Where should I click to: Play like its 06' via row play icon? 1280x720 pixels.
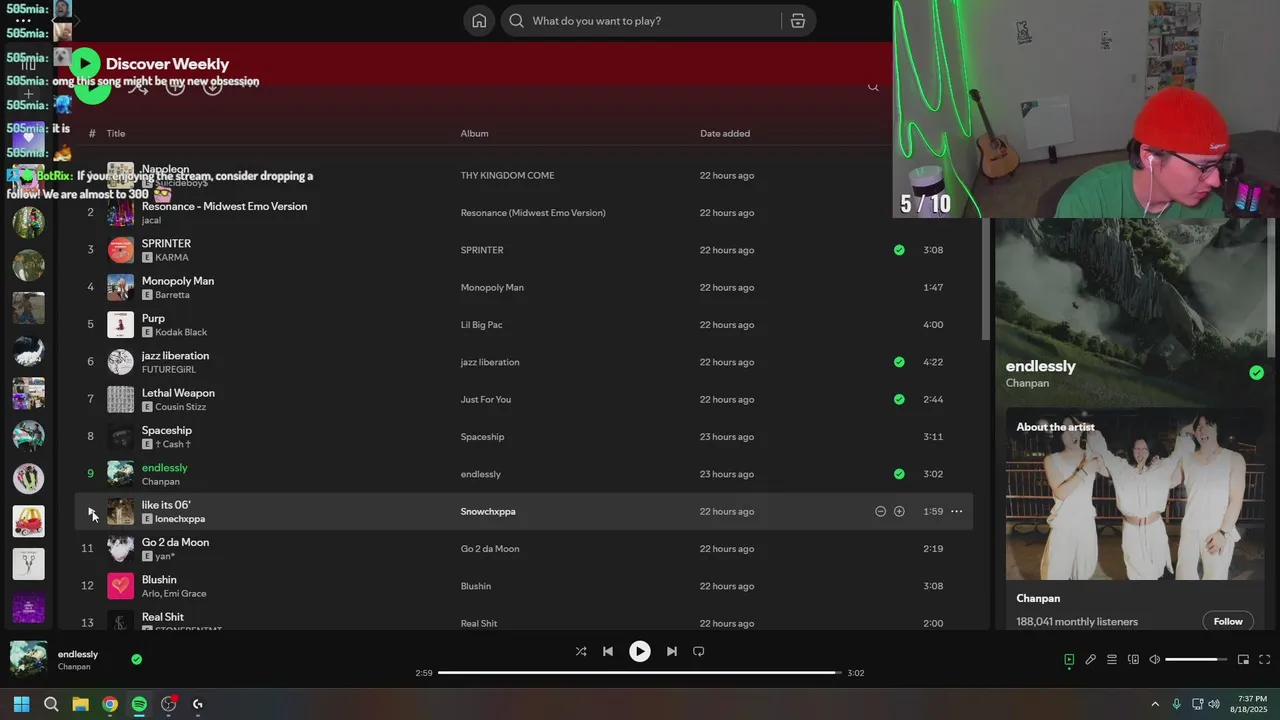(x=90, y=512)
